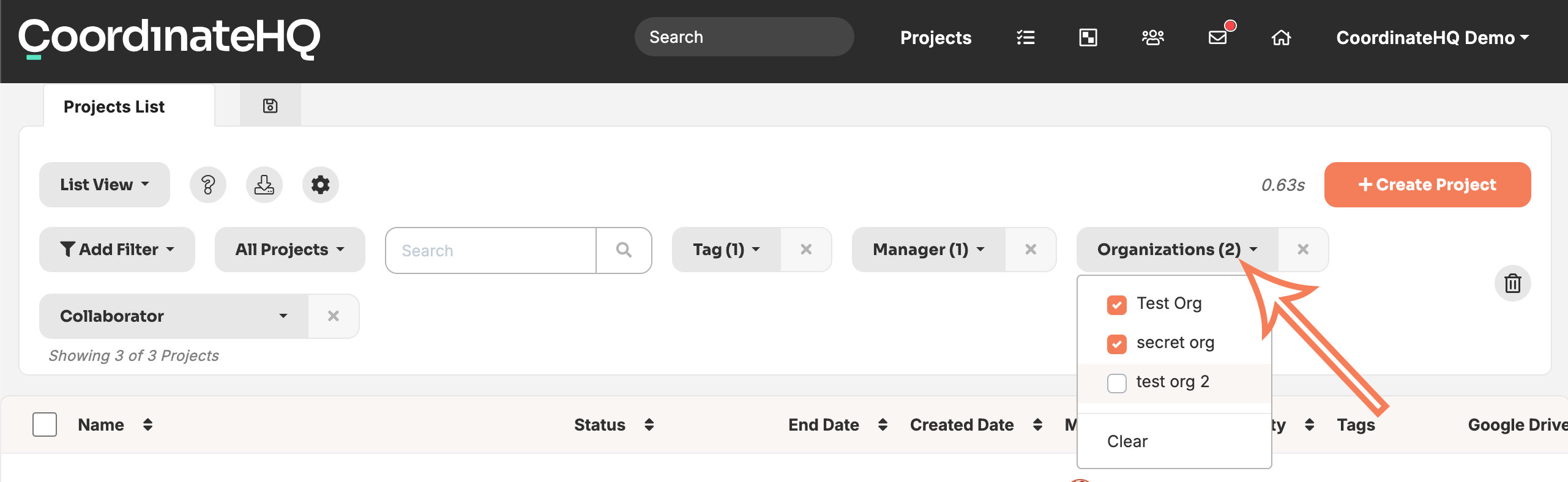Click the Name column header text
1568x482 pixels.
pos(101,425)
